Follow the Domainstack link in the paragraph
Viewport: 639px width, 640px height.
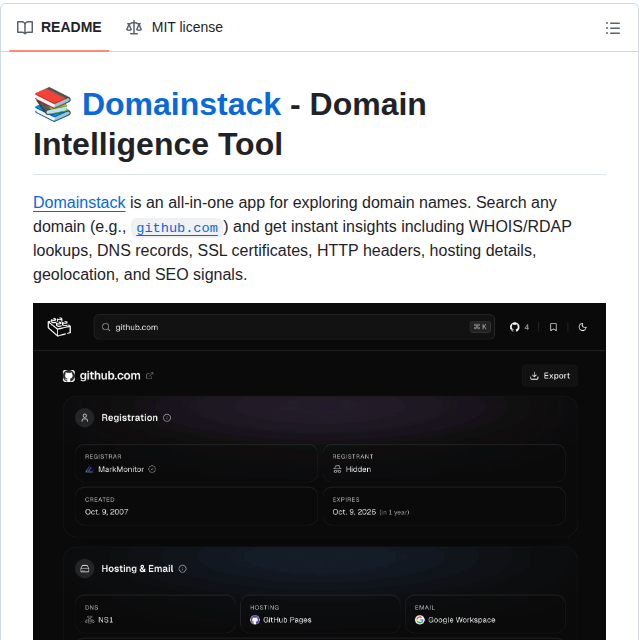click(x=79, y=202)
